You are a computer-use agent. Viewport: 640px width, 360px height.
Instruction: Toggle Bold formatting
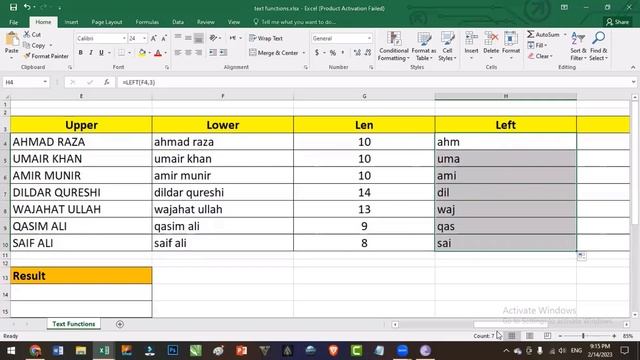(80, 53)
